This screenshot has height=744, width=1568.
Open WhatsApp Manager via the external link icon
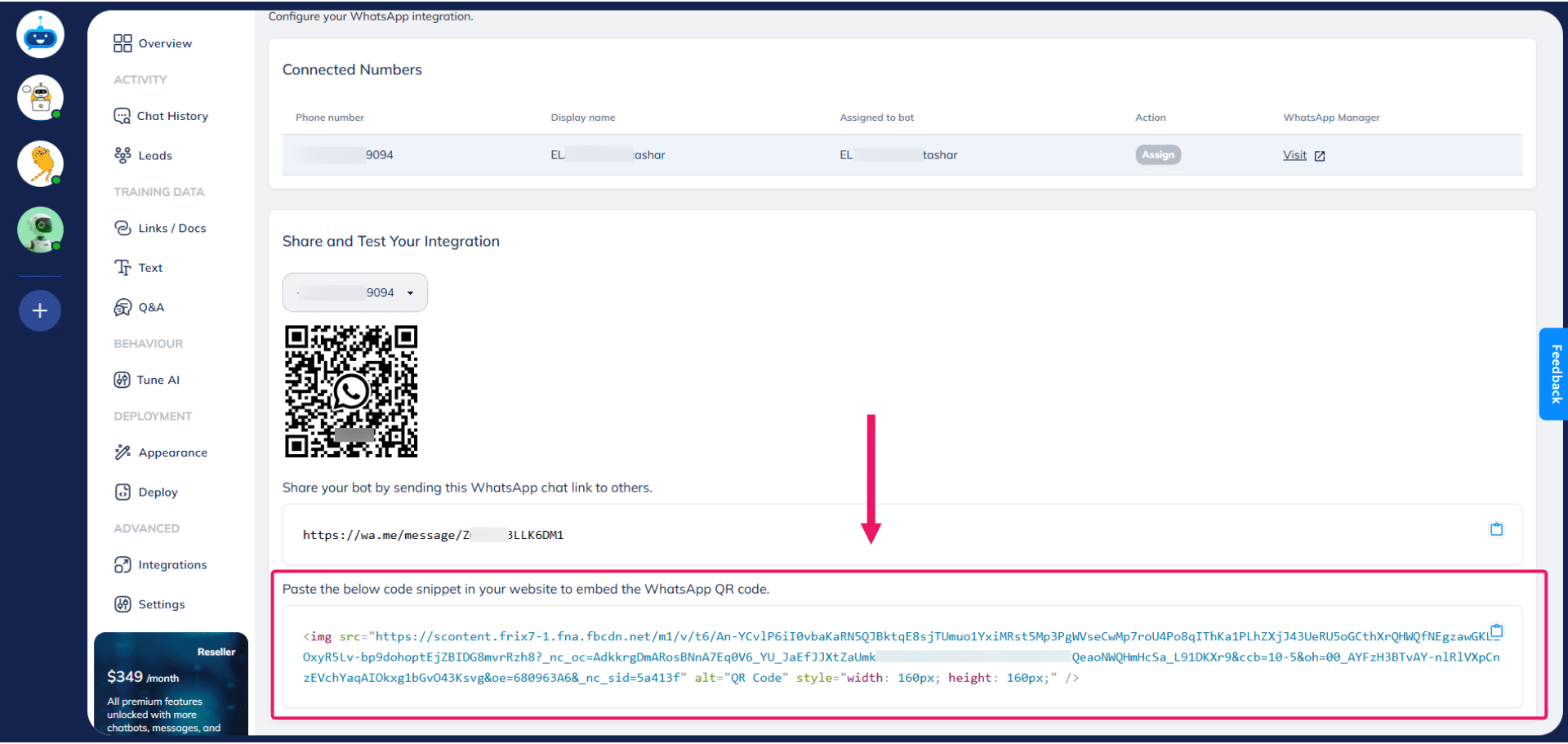(1320, 155)
